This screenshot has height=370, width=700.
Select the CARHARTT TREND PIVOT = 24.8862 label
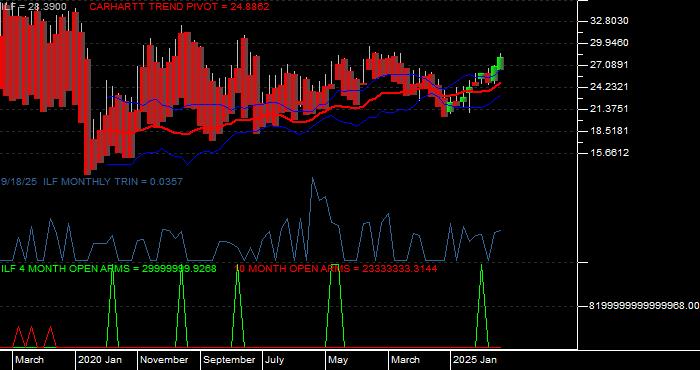pyautogui.click(x=179, y=6)
